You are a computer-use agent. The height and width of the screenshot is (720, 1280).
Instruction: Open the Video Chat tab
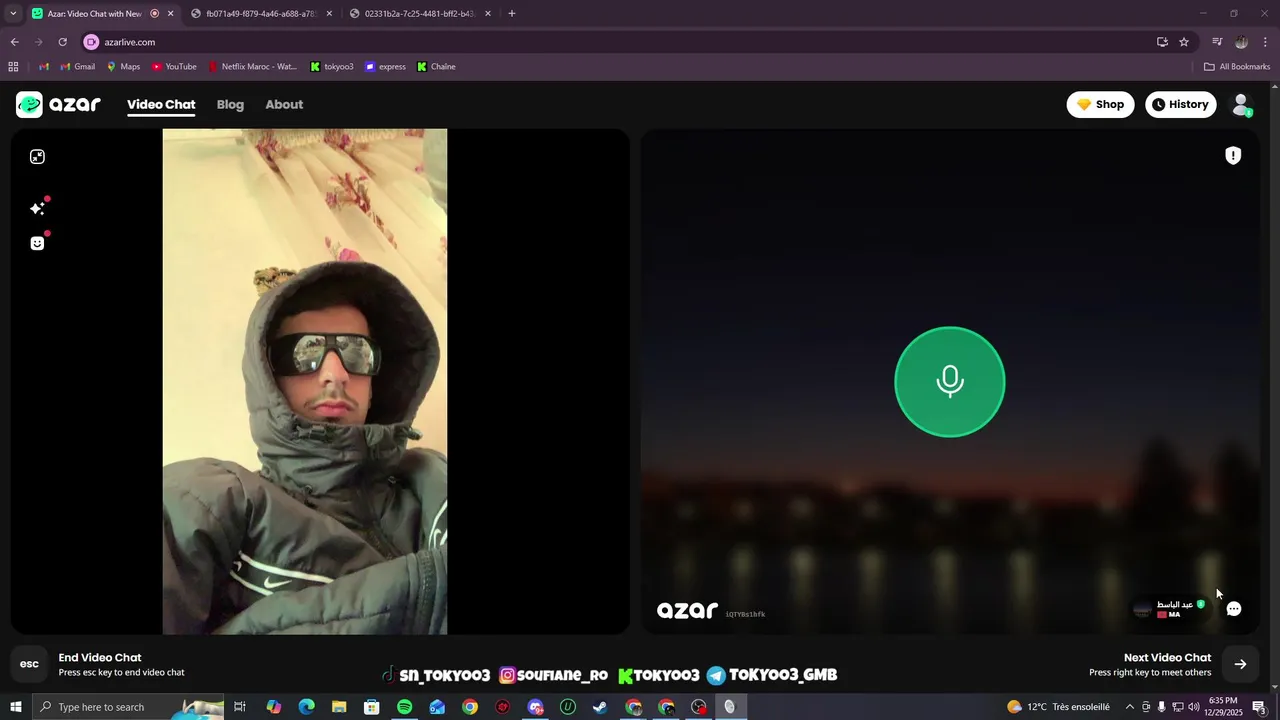tap(161, 104)
